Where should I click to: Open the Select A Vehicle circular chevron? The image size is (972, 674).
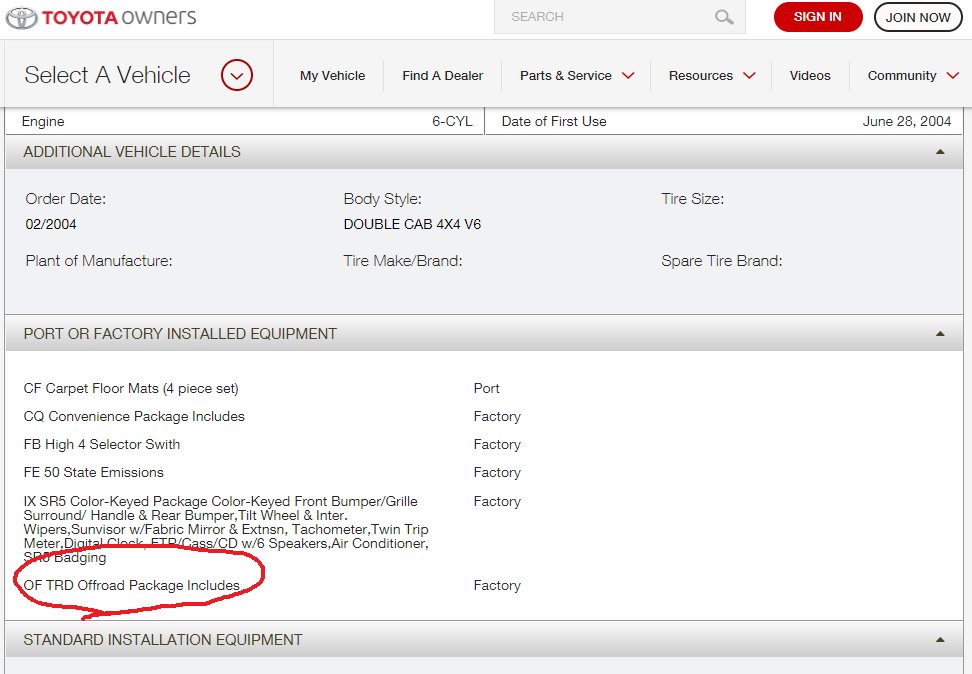(237, 75)
